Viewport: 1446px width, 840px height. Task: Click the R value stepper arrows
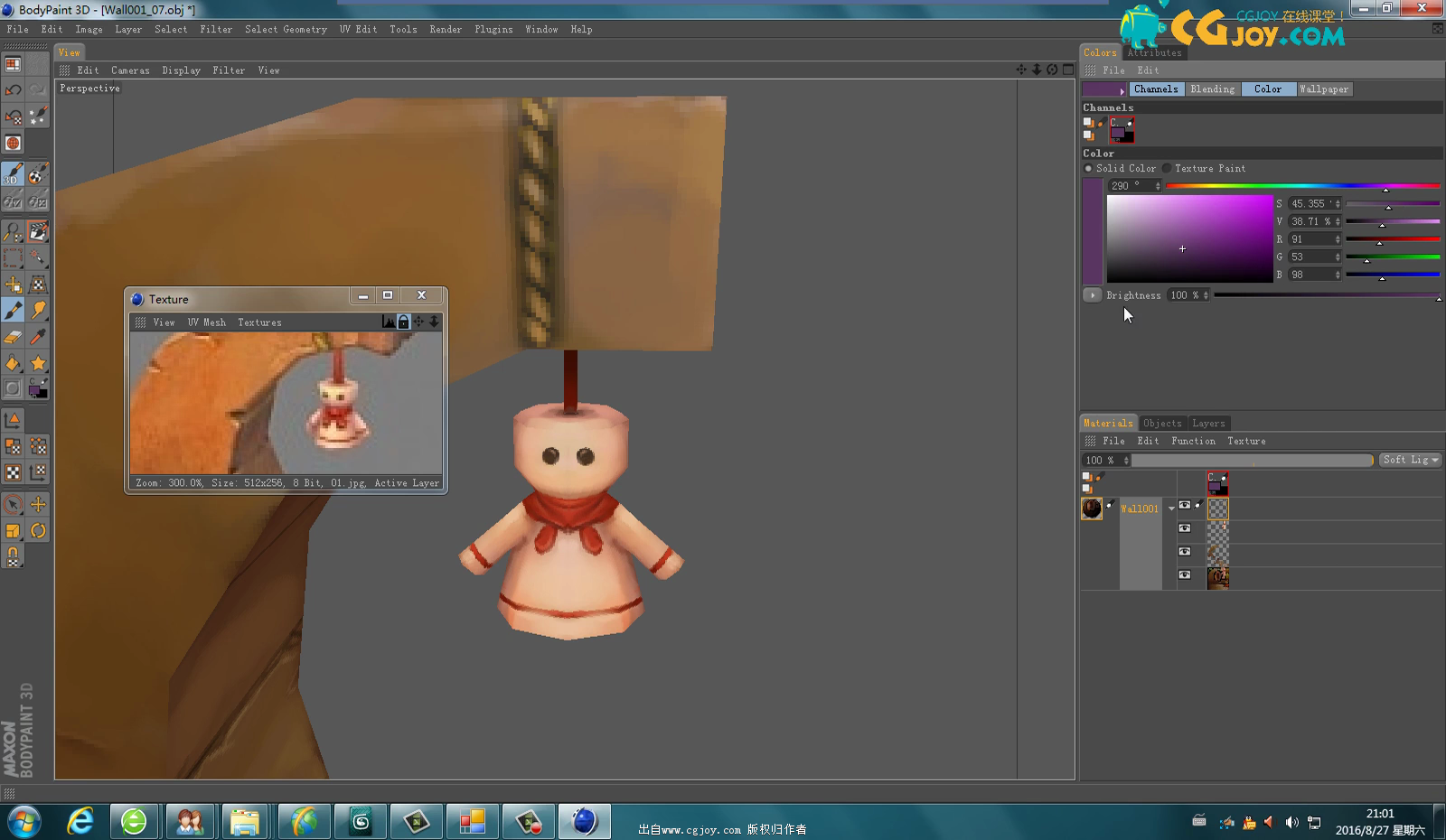1338,239
